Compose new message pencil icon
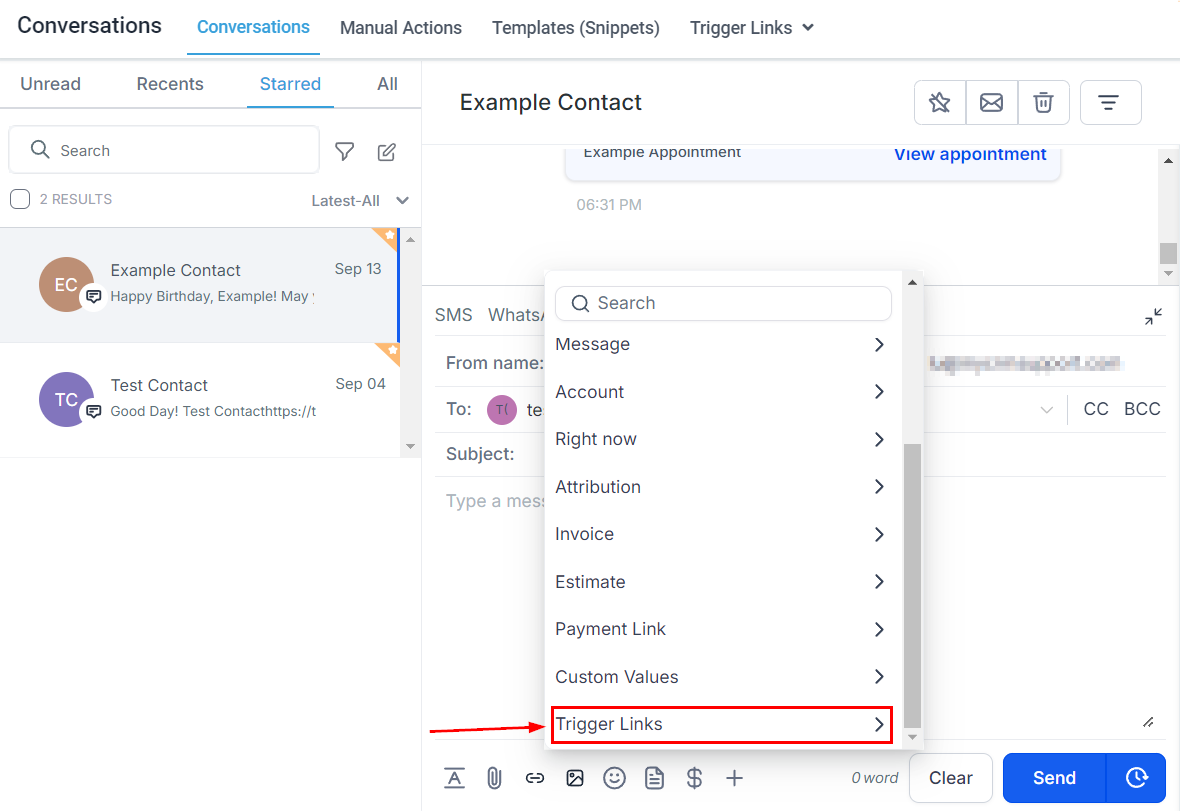The height and width of the screenshot is (811, 1180). [x=387, y=151]
